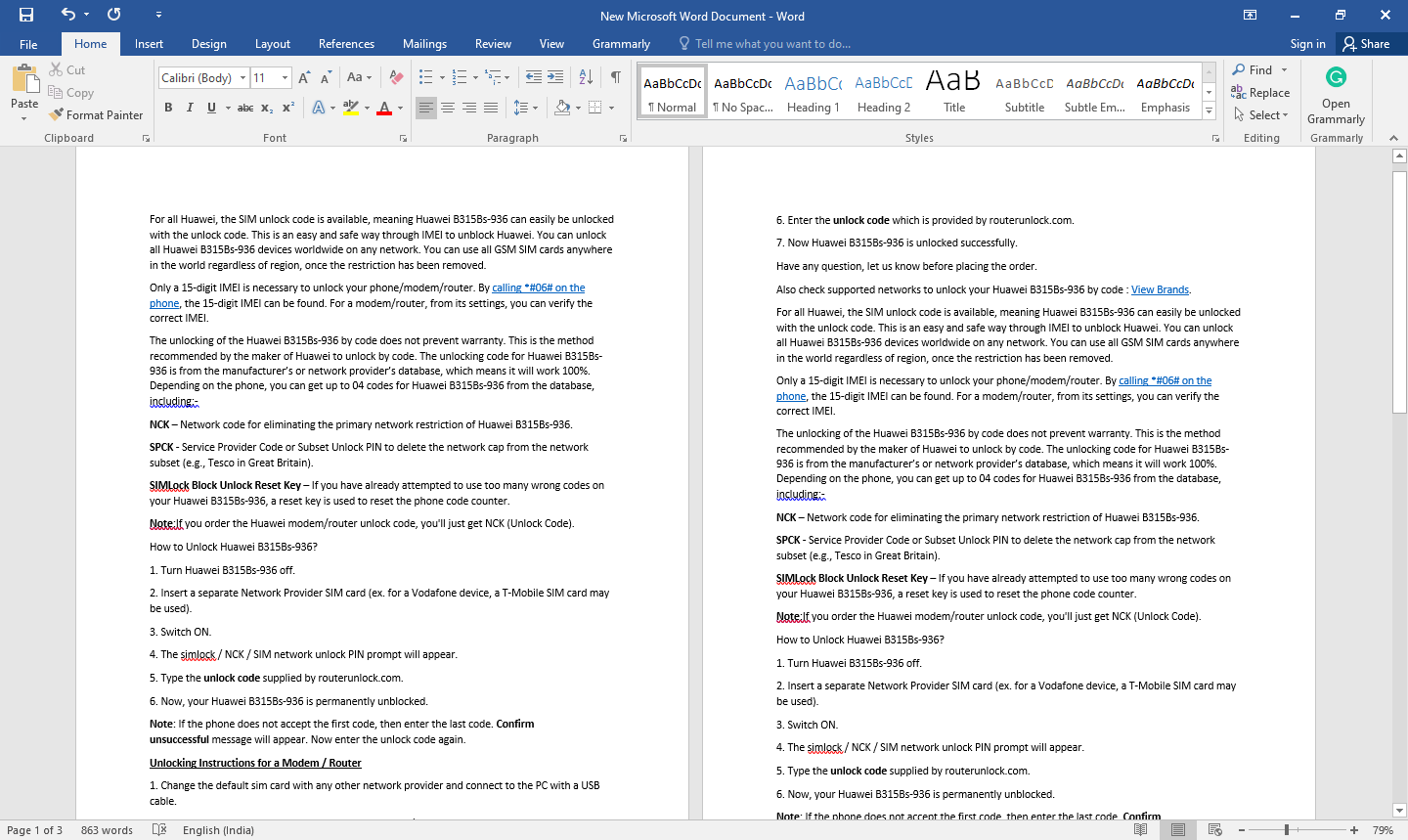This screenshot has width=1408, height=840.
Task: Open Ribbon Display Options icon in title bar
Action: (1250, 15)
